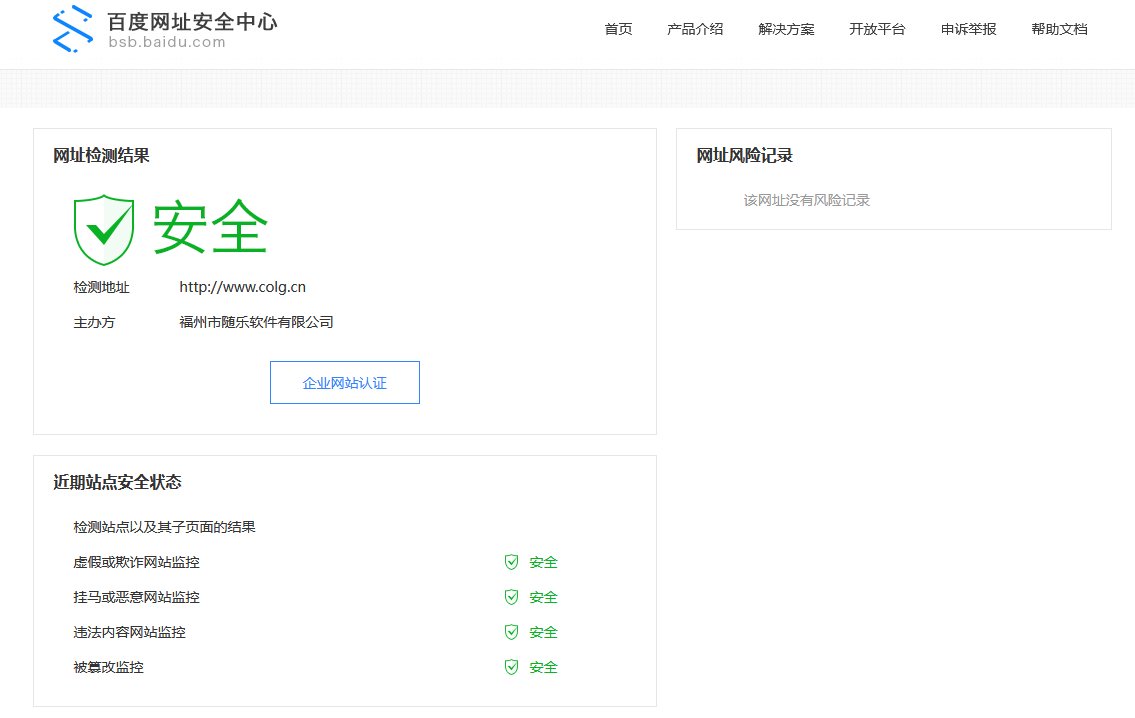Click the 网址检测结果 heading

pyautogui.click(x=101, y=156)
